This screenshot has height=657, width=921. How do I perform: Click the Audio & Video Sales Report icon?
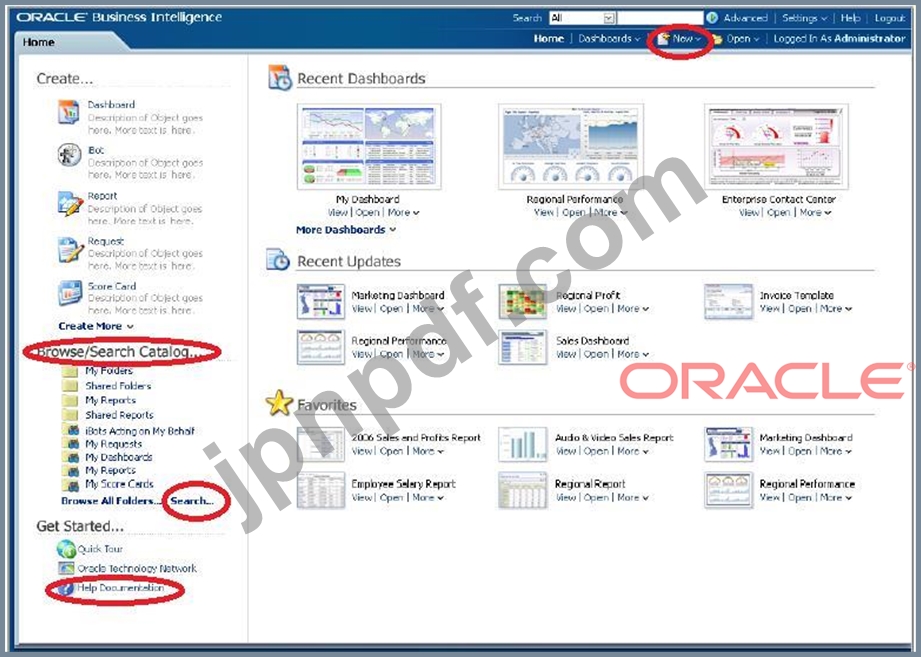522,445
